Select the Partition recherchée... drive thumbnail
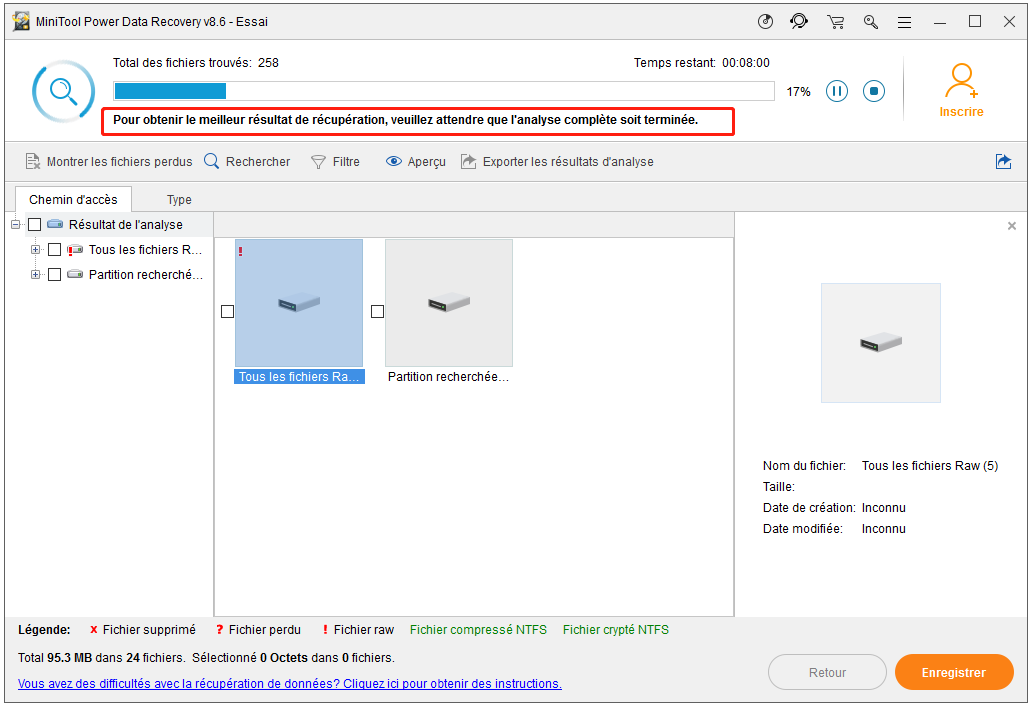The image size is (1031, 706). [449, 303]
